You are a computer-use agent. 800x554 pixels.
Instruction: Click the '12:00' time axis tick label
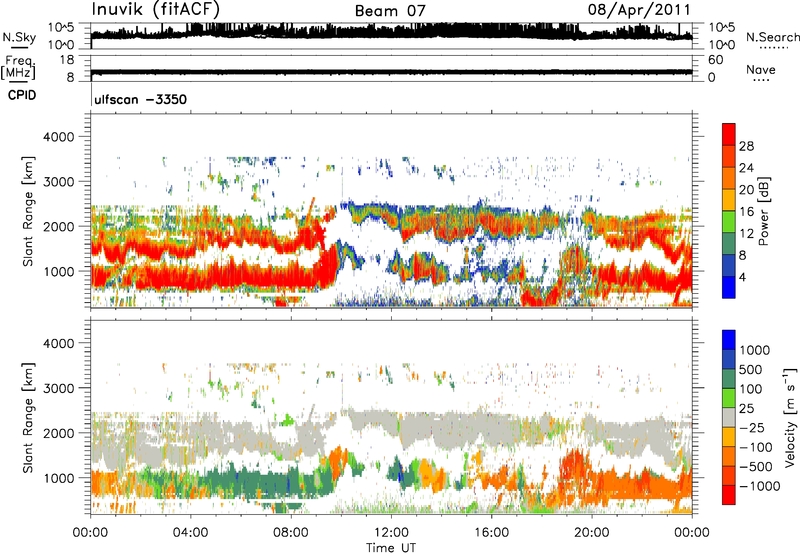click(x=391, y=532)
